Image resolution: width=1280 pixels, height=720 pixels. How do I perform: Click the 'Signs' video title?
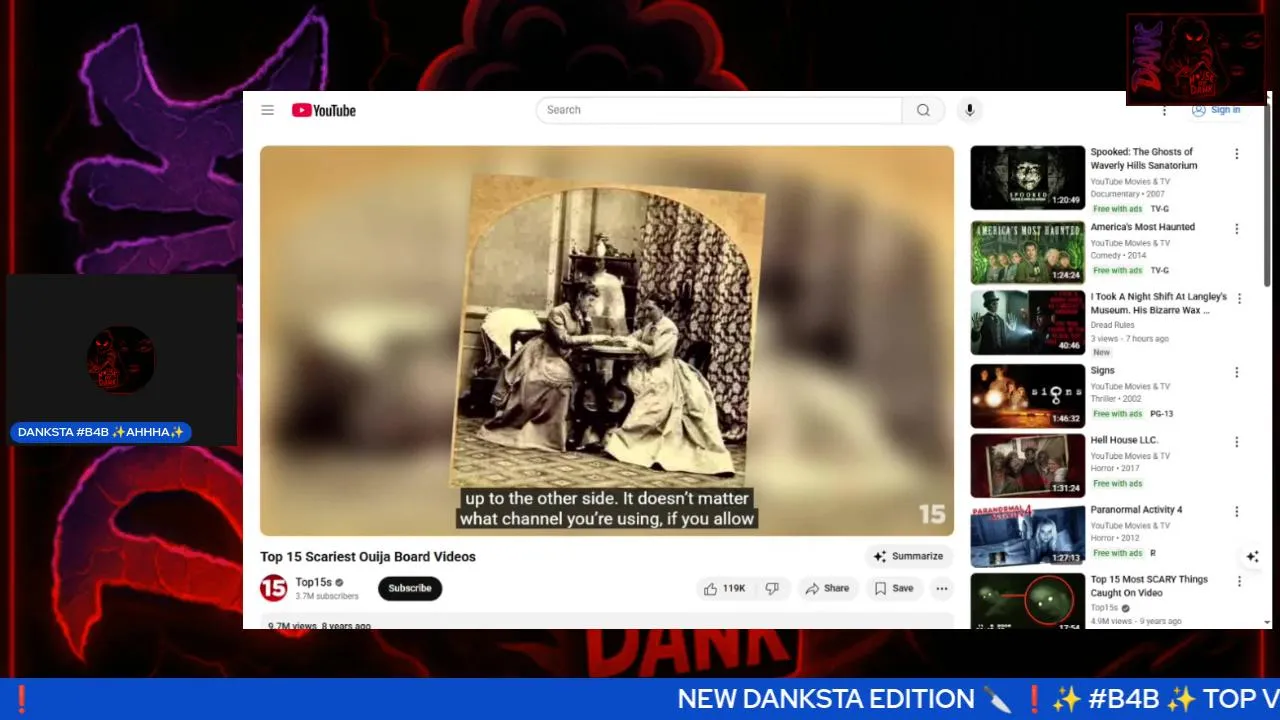(x=1102, y=370)
